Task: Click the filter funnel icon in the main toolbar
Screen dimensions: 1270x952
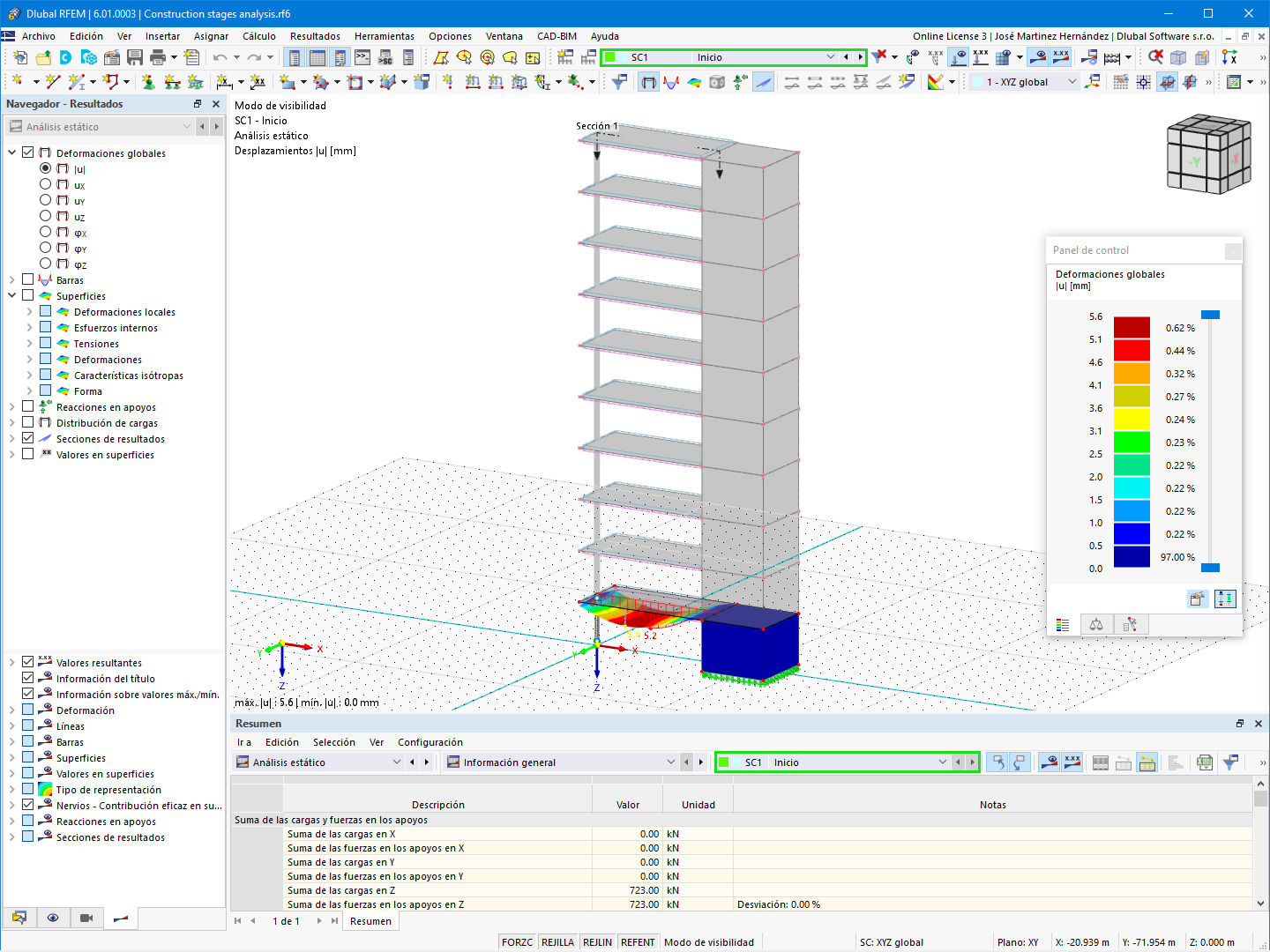Action: click(620, 82)
